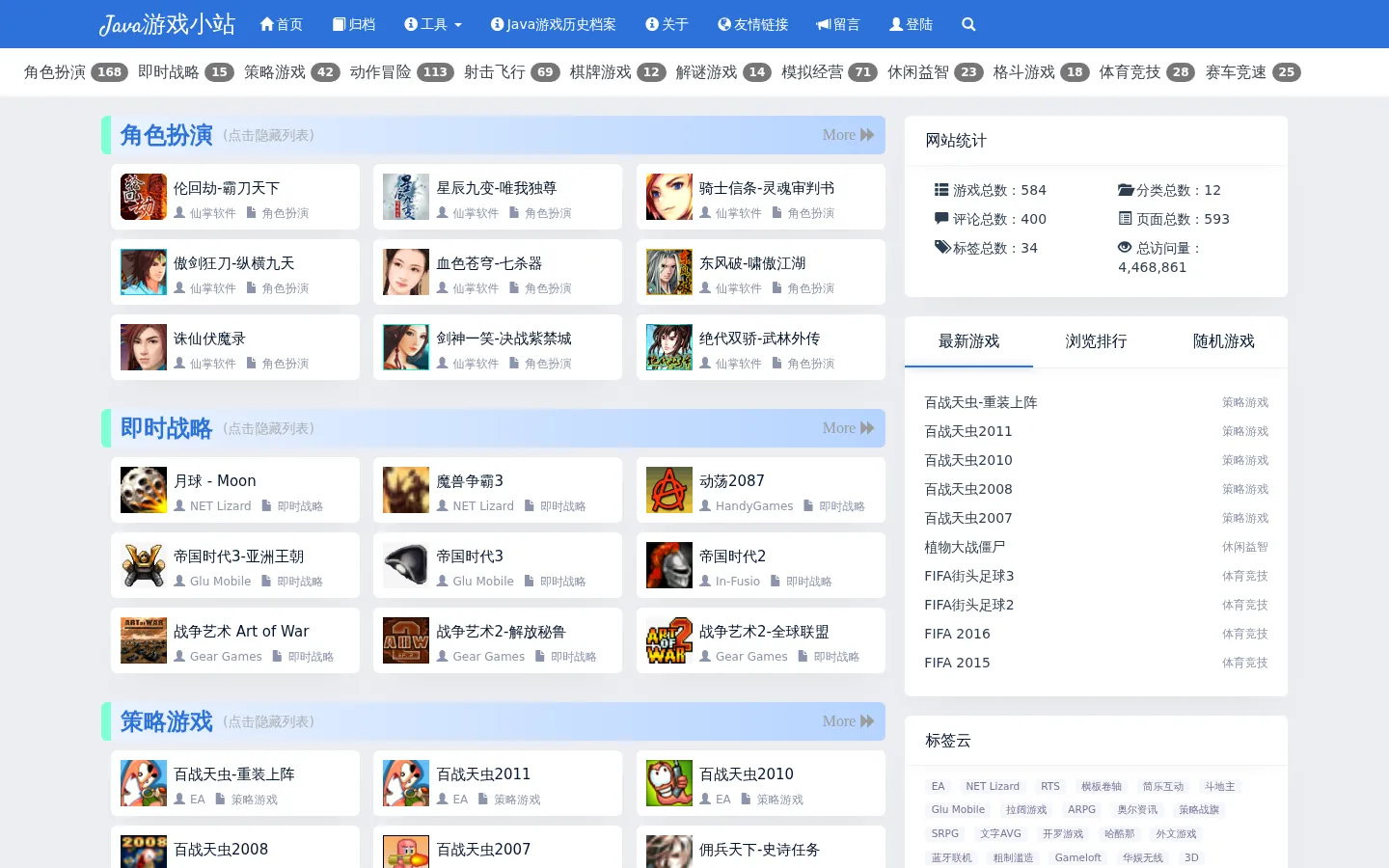The width and height of the screenshot is (1389, 868).
Task: Click the NET Lizard tag in tag cloud
Action: point(993,786)
